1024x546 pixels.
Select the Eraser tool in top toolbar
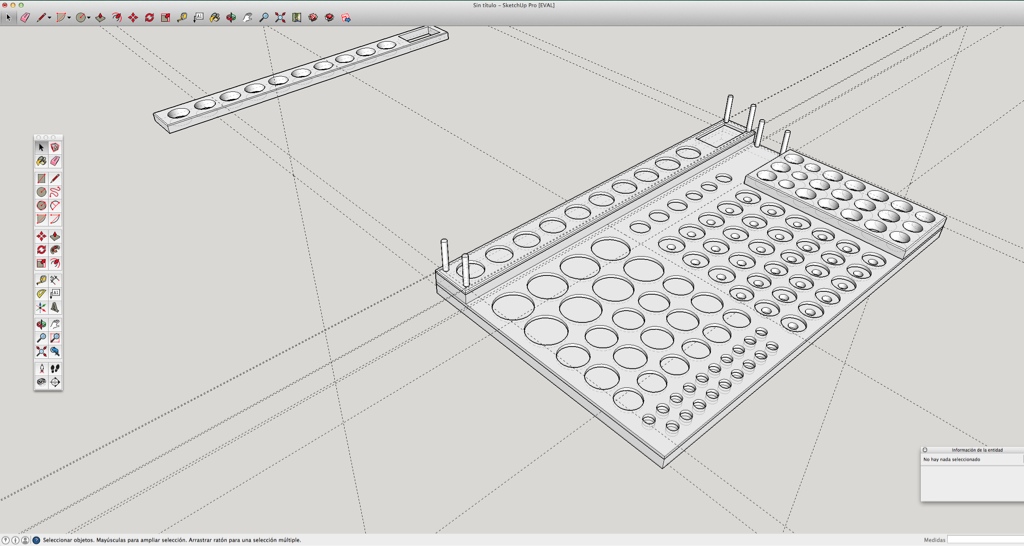[x=25, y=17]
